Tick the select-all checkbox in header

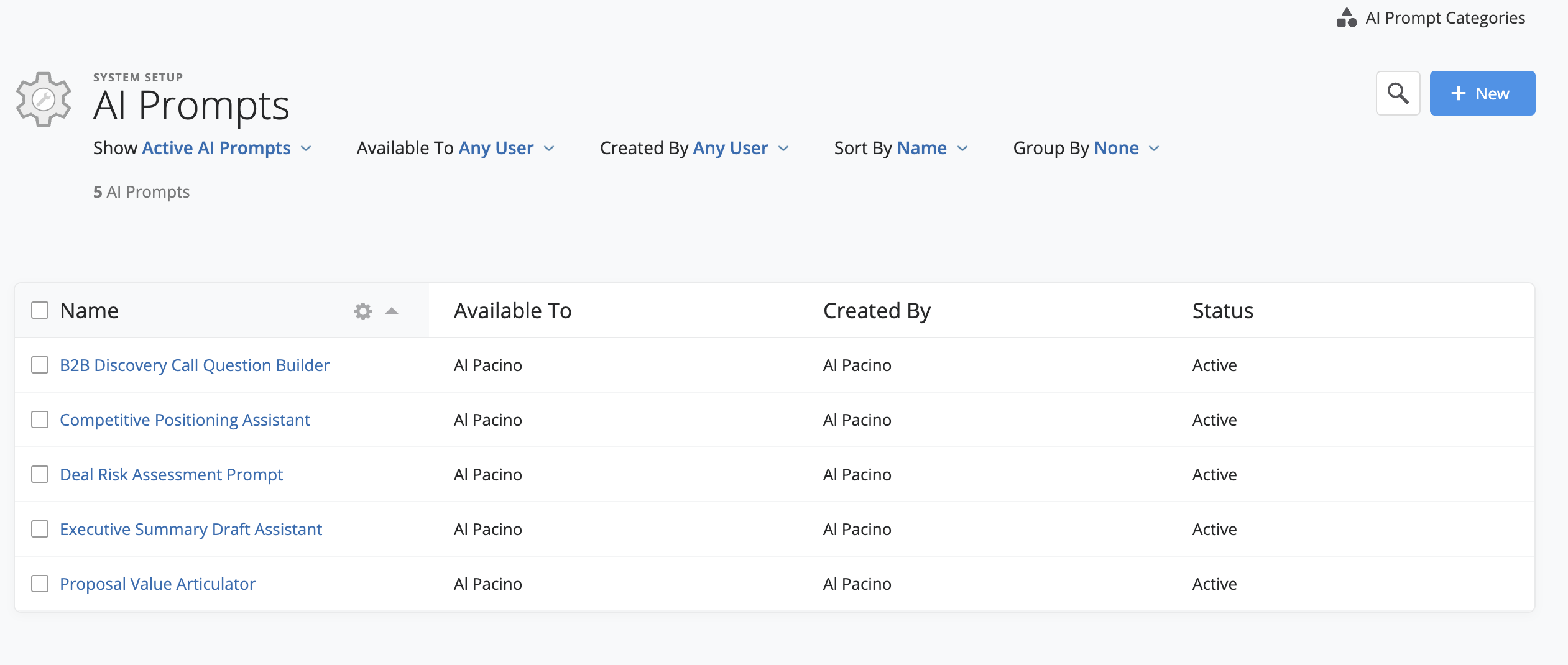point(40,310)
